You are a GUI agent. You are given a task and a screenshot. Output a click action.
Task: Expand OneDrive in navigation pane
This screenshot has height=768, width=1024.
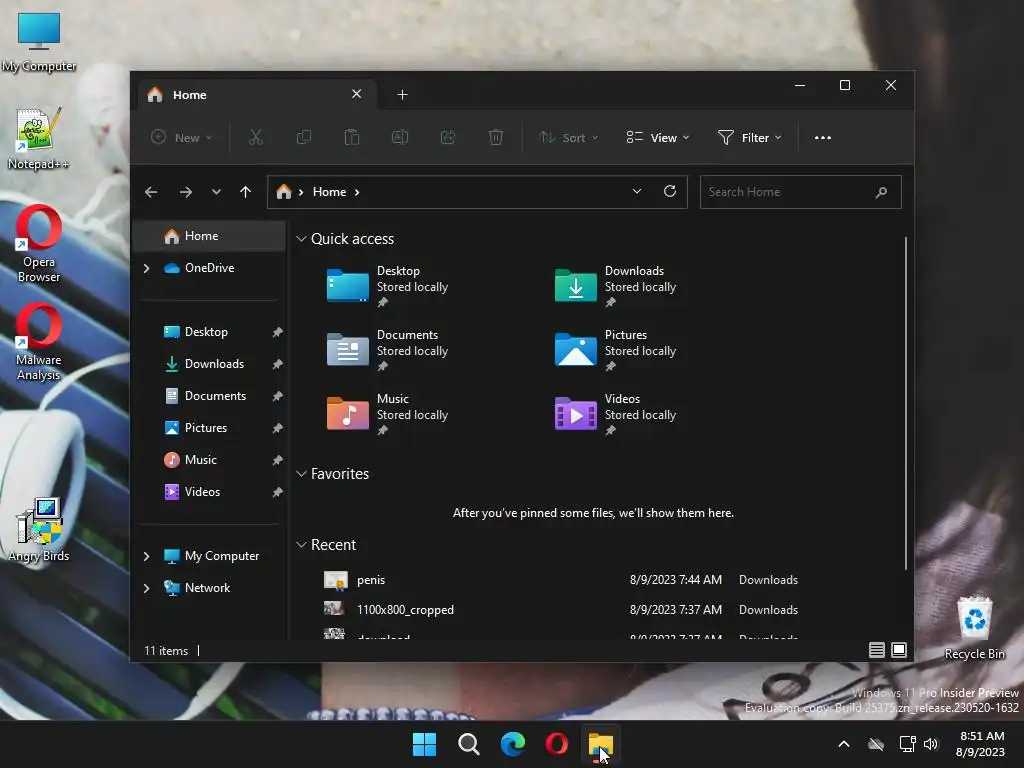[x=146, y=268]
